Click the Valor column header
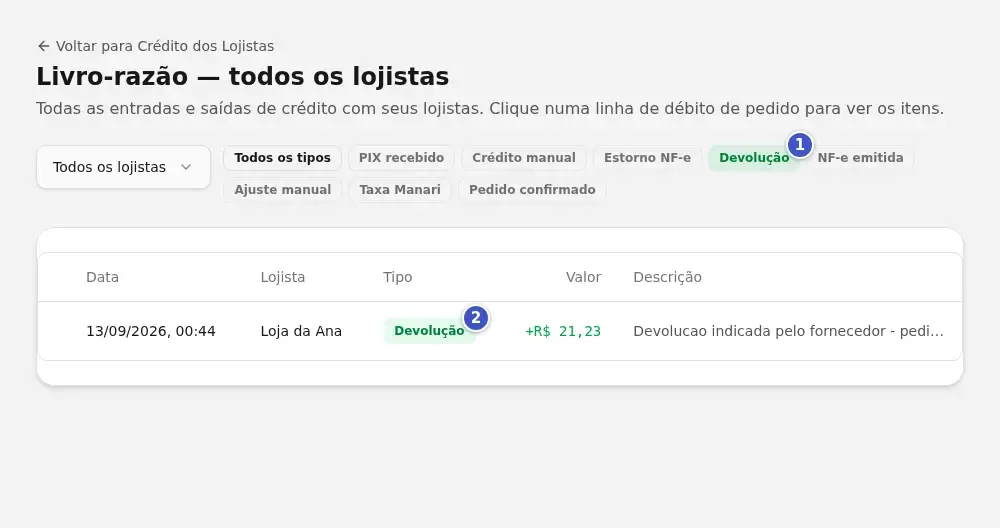This screenshot has width=1000, height=528. [x=584, y=277]
